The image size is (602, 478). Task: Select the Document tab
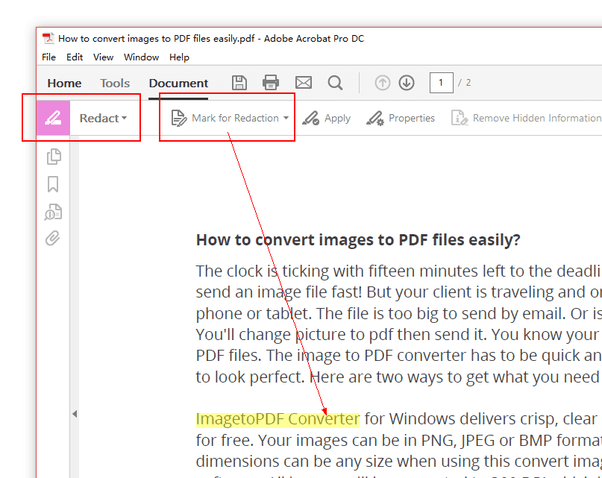coord(179,83)
